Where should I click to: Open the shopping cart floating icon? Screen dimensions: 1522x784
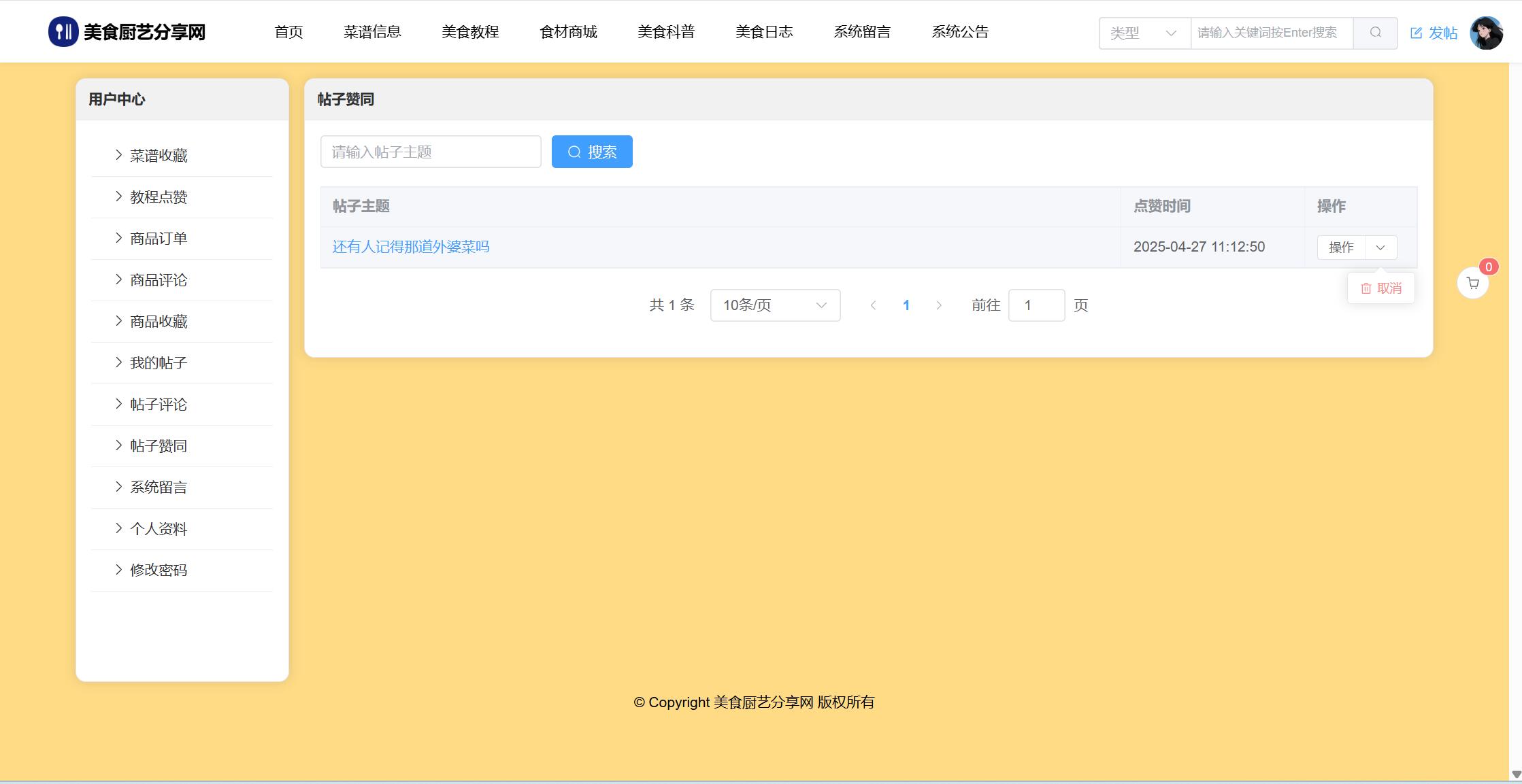point(1473,283)
